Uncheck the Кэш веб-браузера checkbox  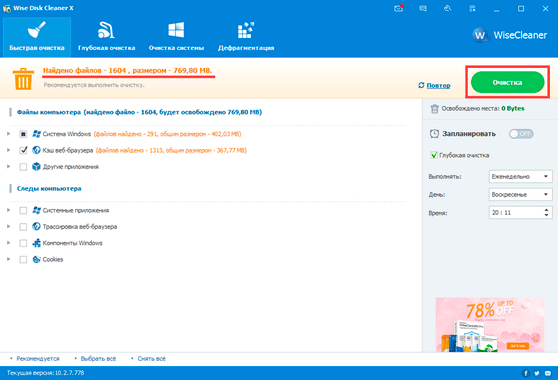tap(23, 151)
